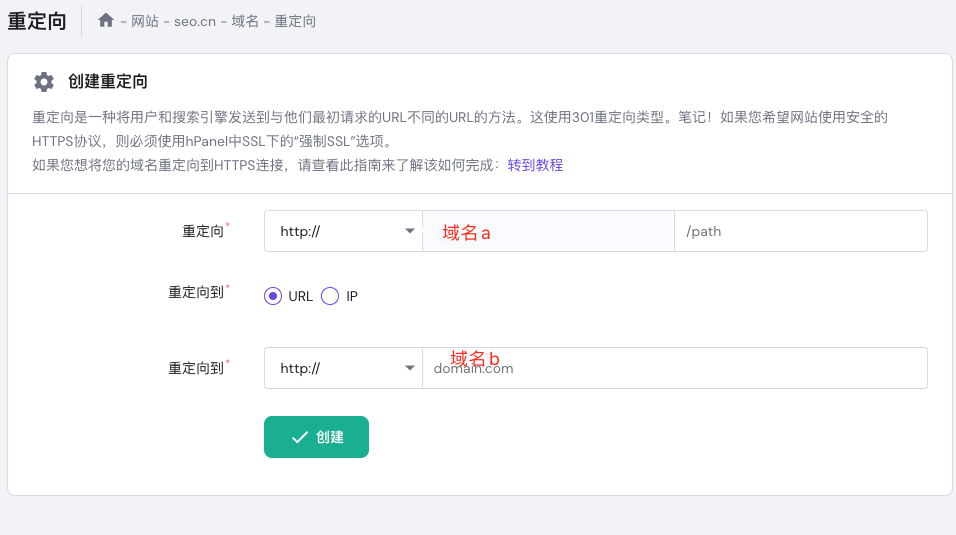Image resolution: width=956 pixels, height=535 pixels.
Task: Click the gear icon beside 创建重定向
Action: tap(43, 82)
